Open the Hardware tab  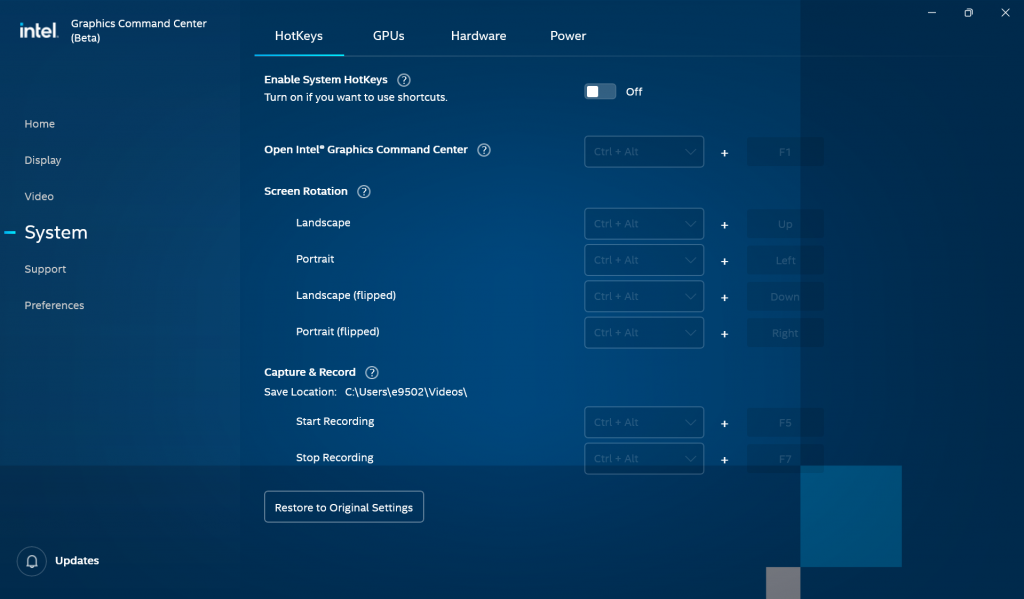[478, 36]
